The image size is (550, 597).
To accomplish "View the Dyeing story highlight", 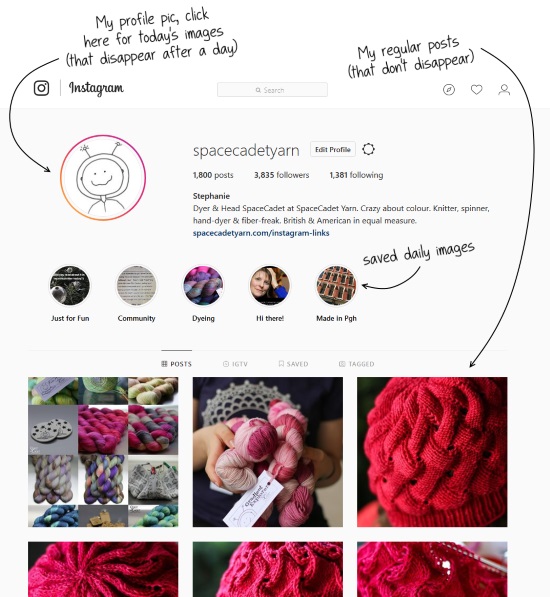I will click(x=203, y=286).
